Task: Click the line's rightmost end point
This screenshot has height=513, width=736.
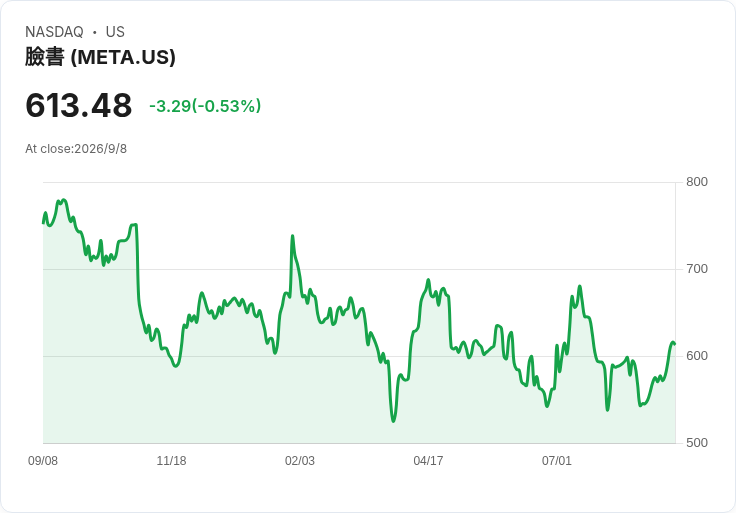Action: tap(675, 344)
